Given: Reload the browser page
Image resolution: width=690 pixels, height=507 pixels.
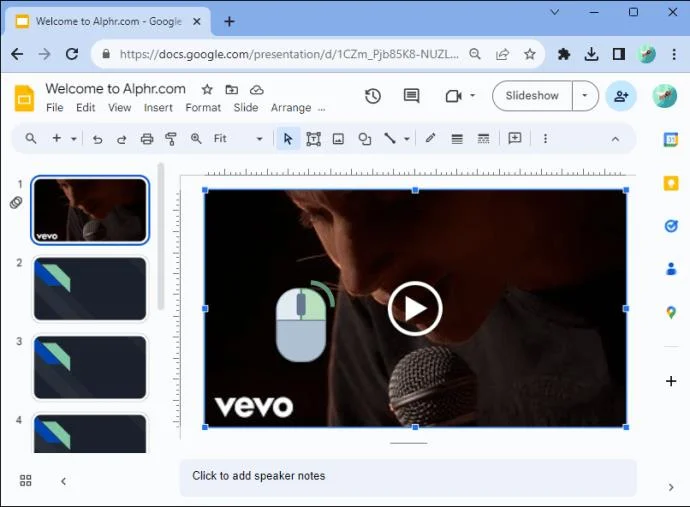Looking at the screenshot, I should click(72, 54).
